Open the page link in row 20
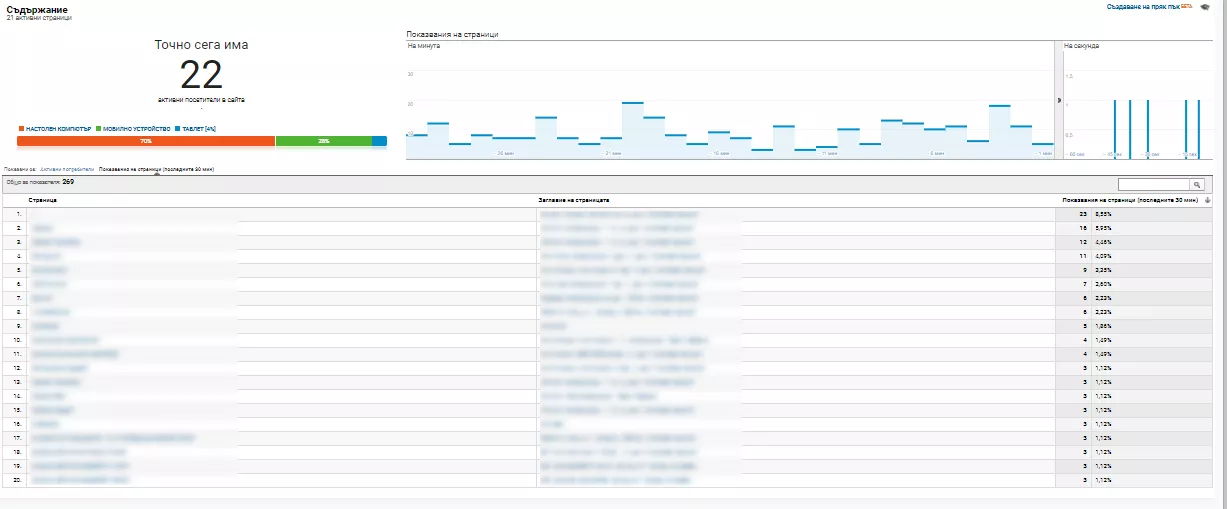This screenshot has width=1227, height=509. [80, 481]
